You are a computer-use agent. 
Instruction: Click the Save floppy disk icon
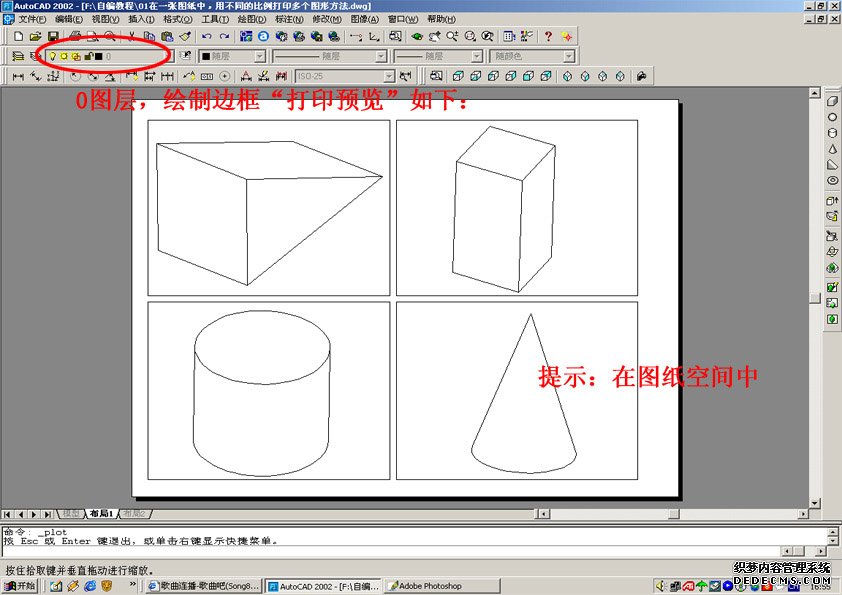tap(53, 36)
